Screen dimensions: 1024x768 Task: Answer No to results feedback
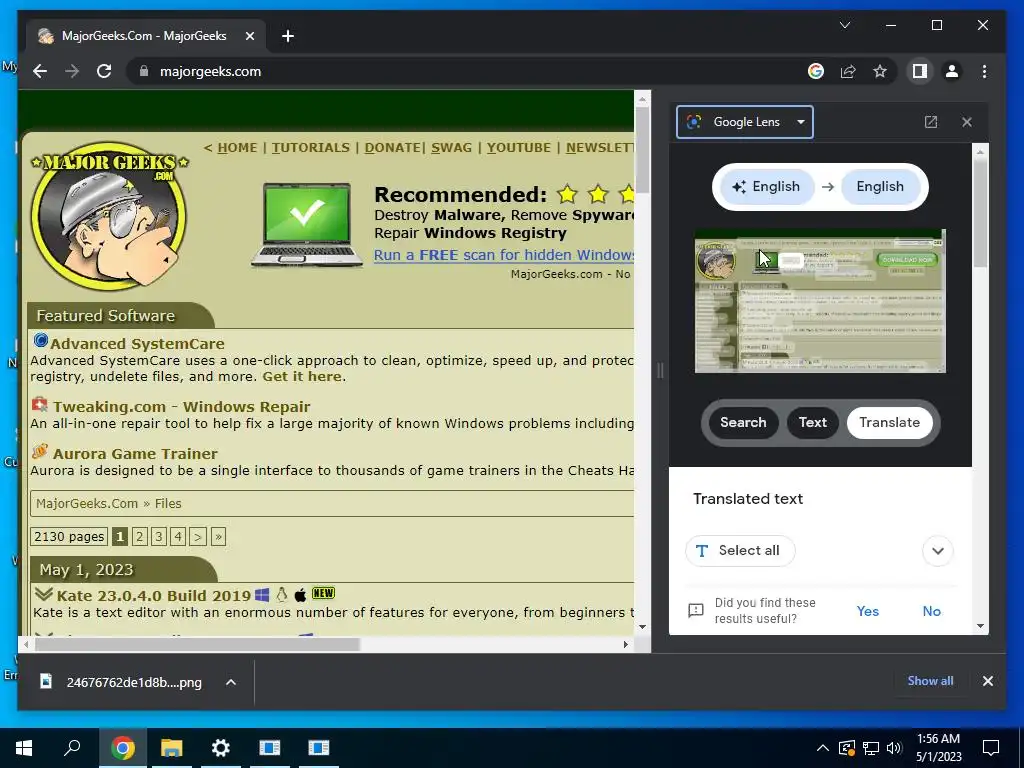[x=931, y=611]
